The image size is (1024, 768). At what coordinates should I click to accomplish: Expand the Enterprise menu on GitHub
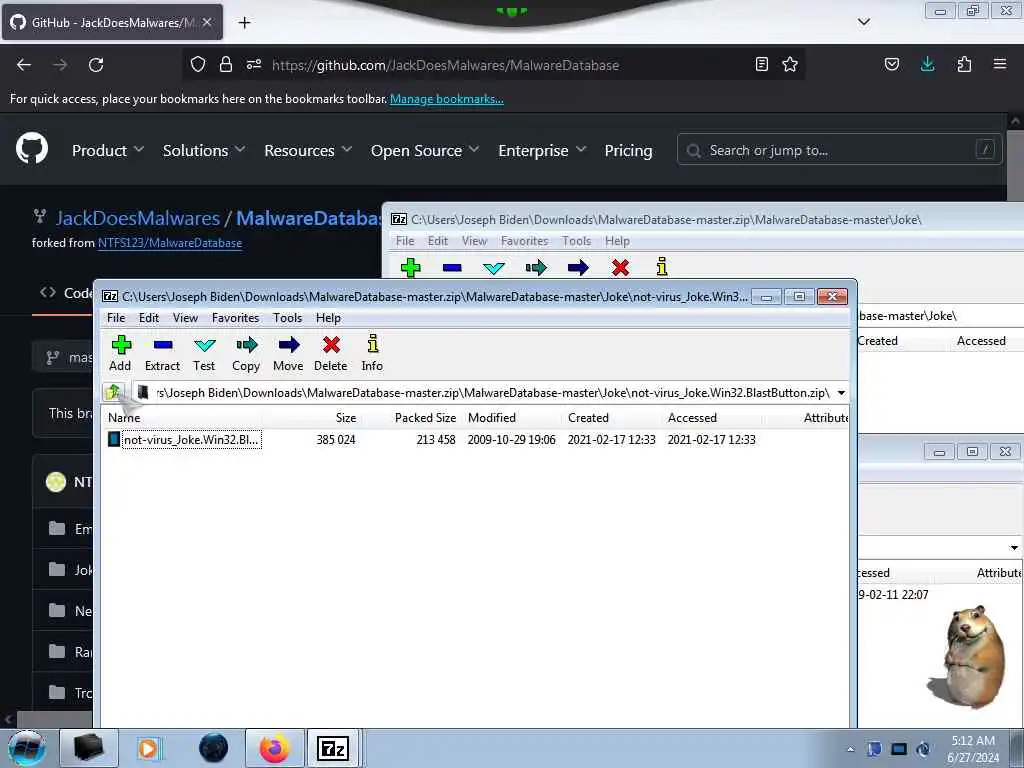point(542,150)
